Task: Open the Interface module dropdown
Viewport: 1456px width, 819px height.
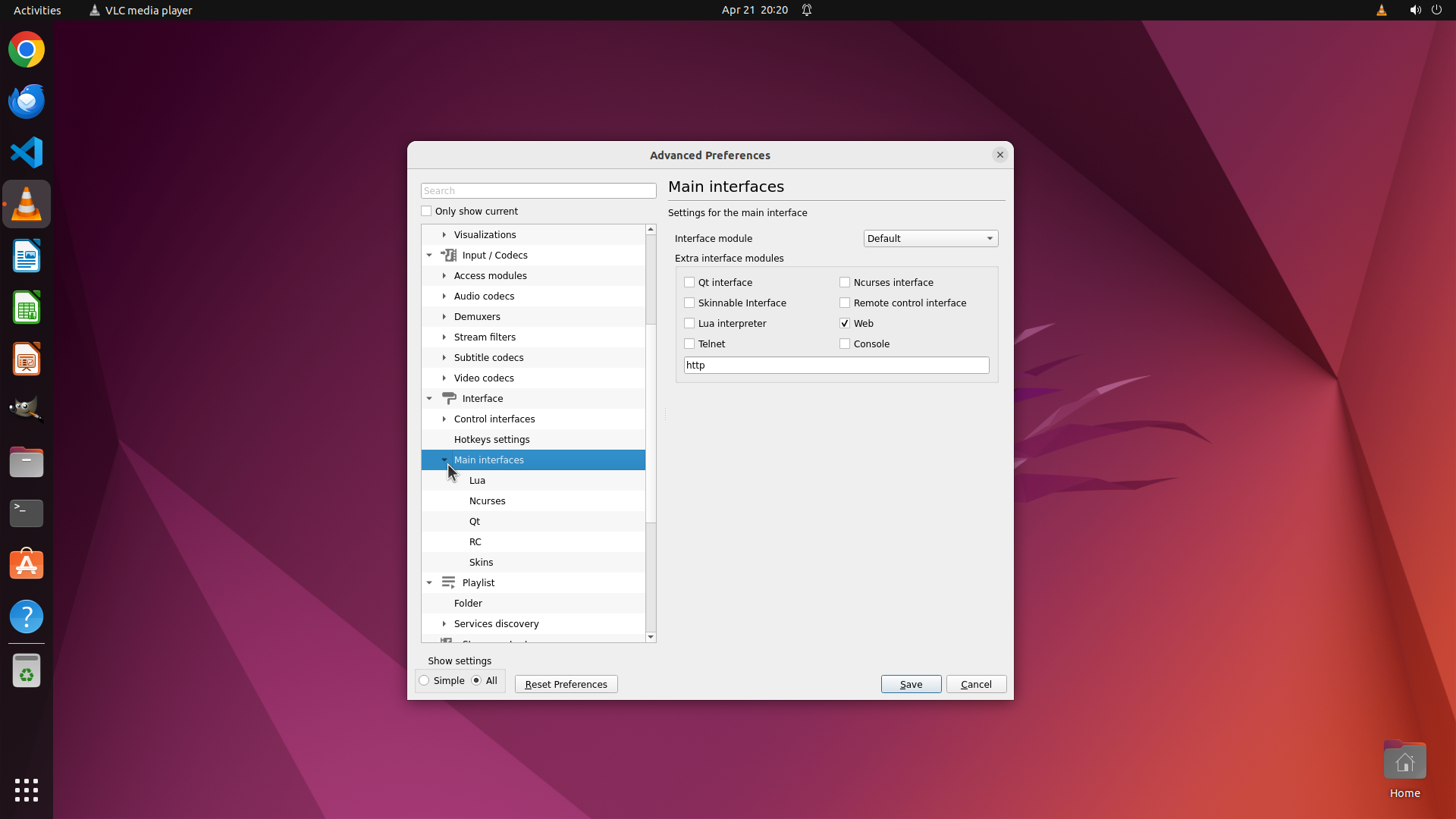Action: (930, 238)
